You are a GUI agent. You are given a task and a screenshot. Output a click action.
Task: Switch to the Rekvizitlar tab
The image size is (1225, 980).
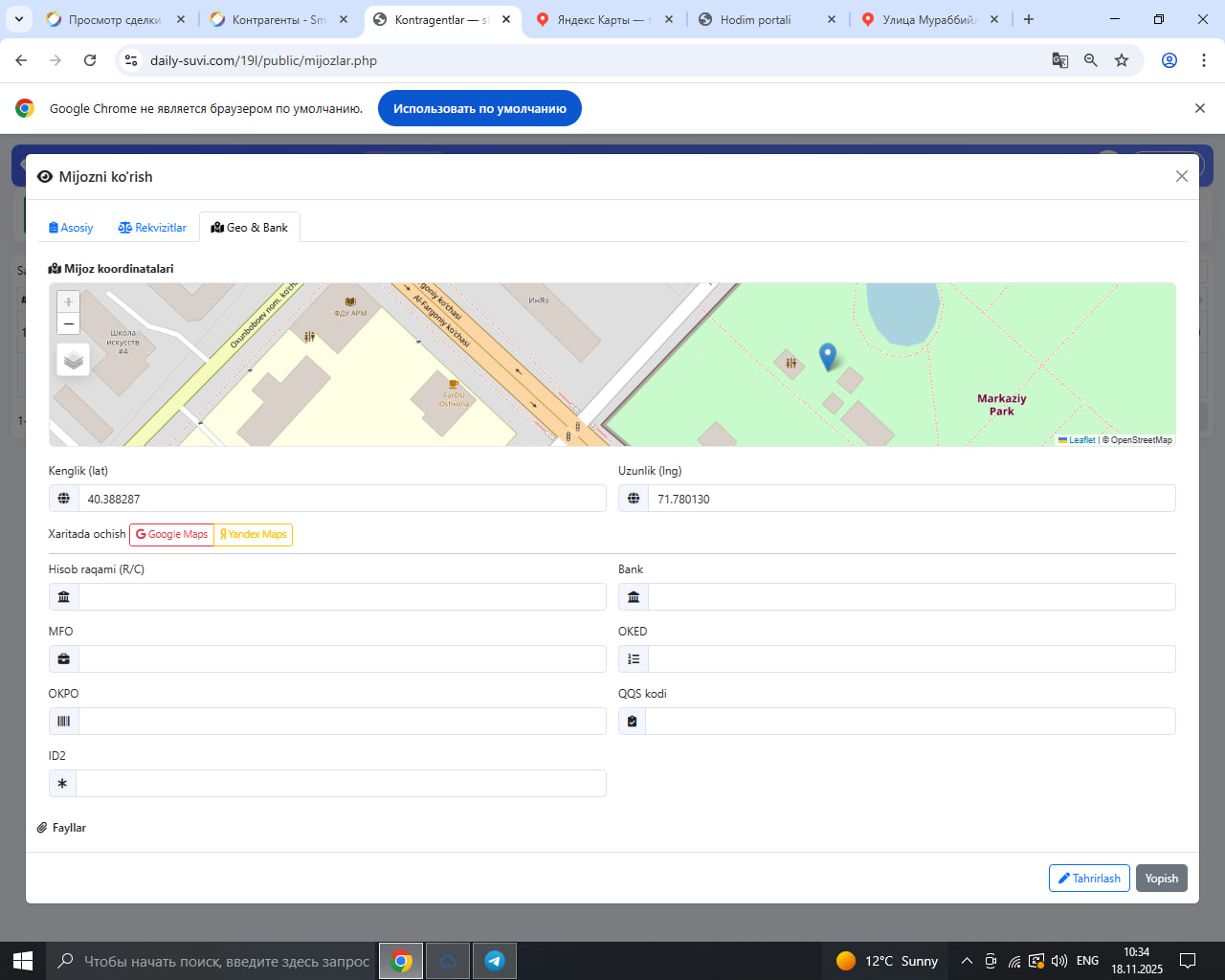(152, 228)
